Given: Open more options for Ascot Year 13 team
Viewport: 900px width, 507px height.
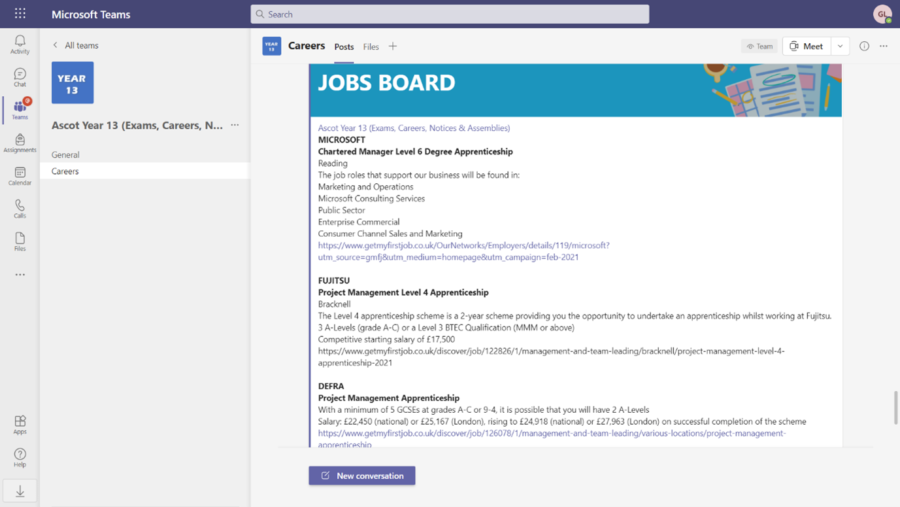Looking at the screenshot, I should [235, 125].
